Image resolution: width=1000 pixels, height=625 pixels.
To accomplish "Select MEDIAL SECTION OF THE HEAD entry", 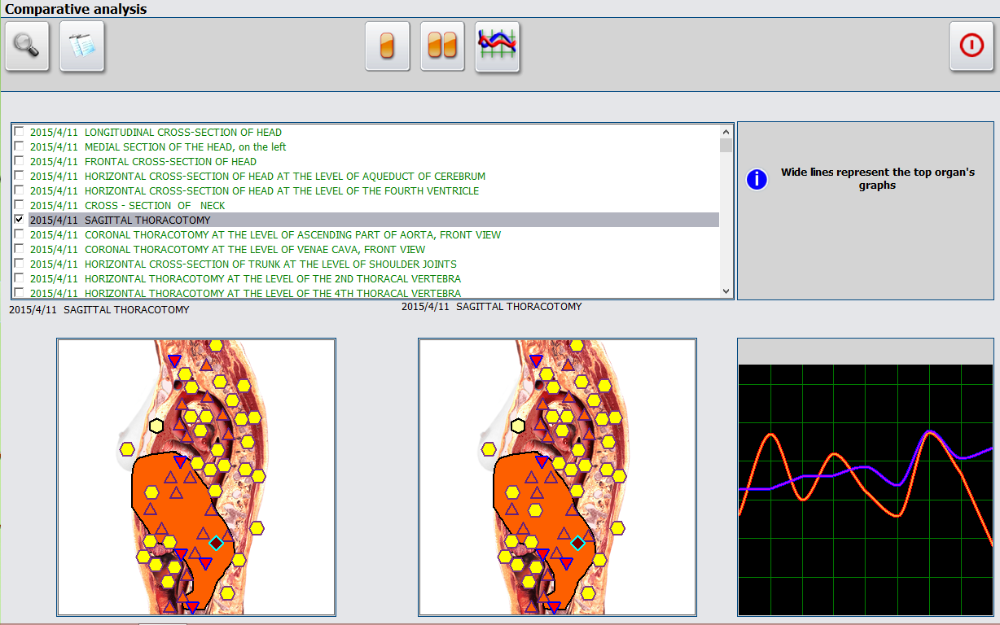I will (x=185, y=147).
